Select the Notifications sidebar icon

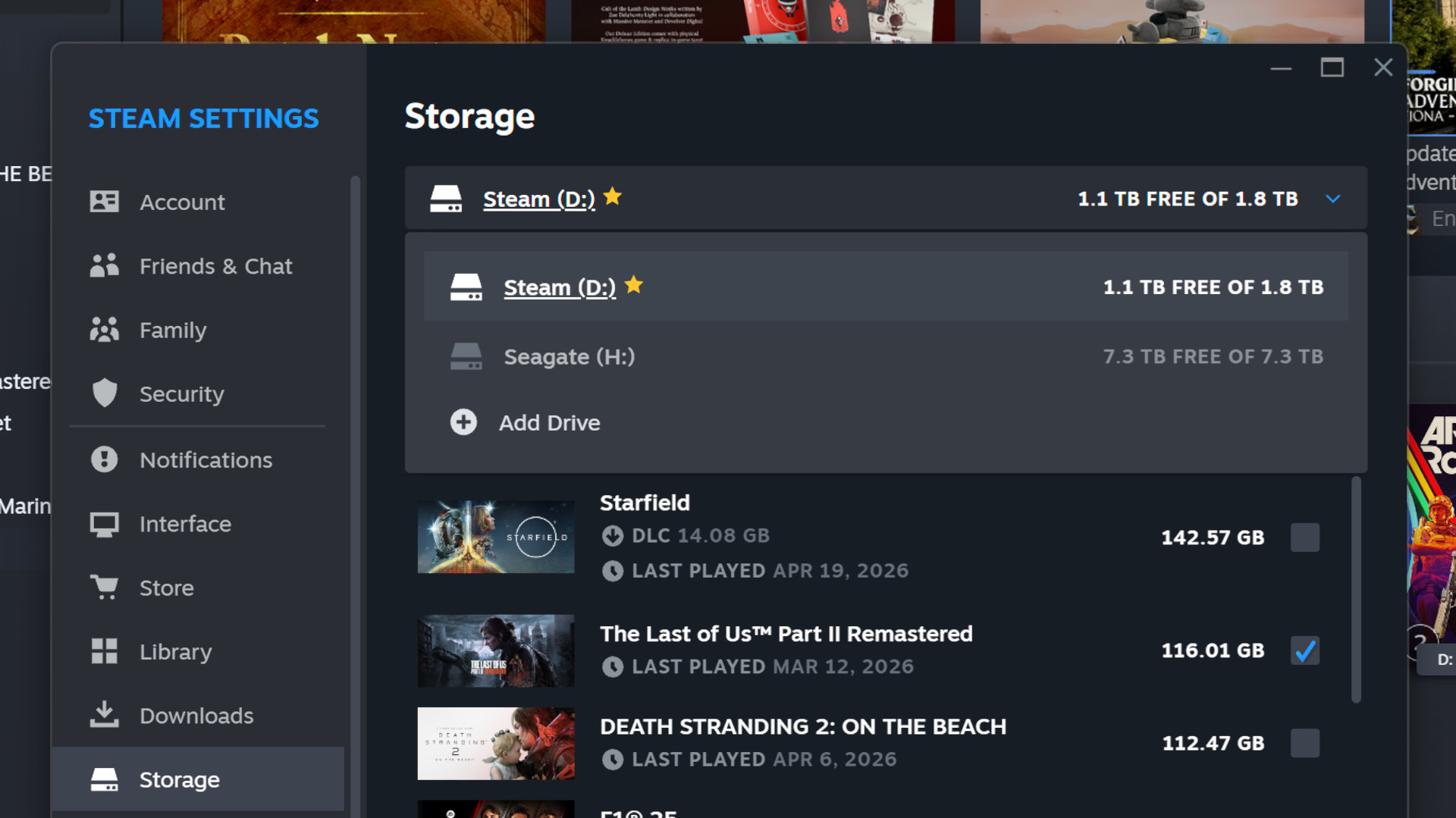(x=105, y=459)
